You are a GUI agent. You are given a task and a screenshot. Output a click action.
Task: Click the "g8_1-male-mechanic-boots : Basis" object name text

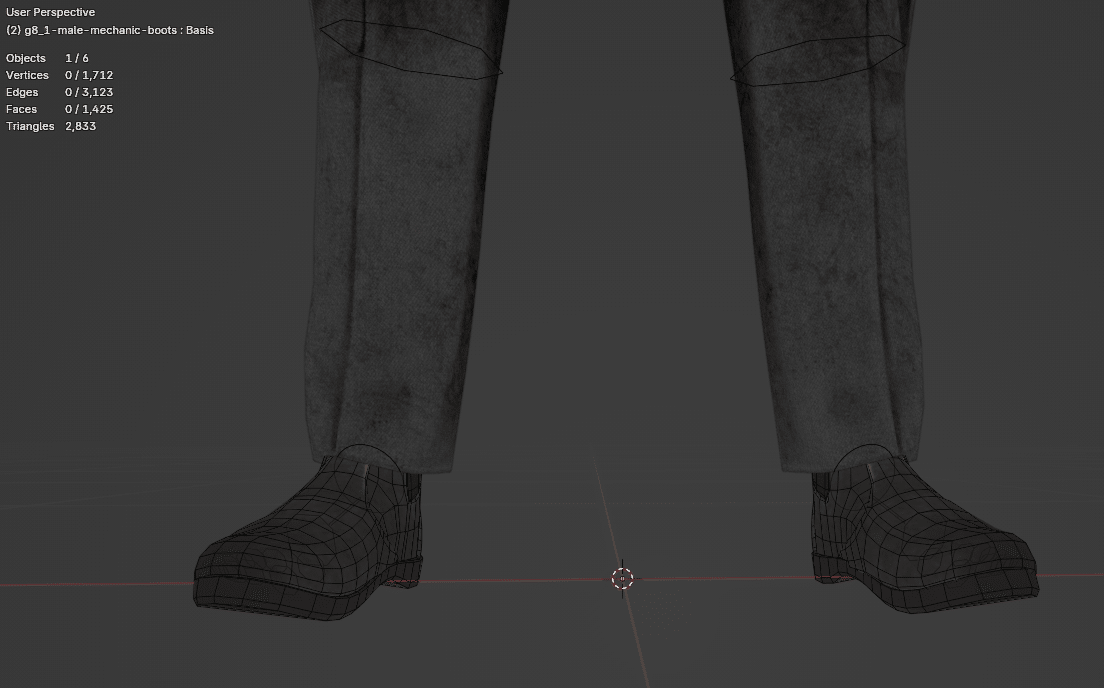pyautogui.click(x=119, y=30)
